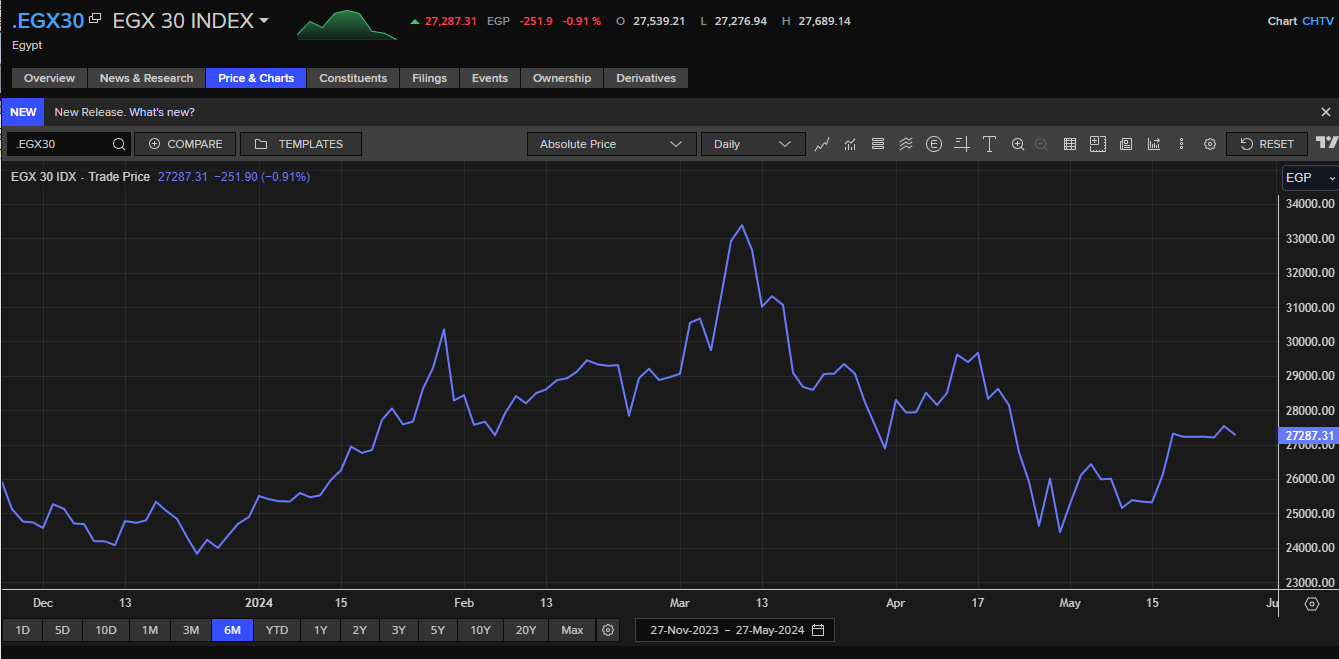1339x659 pixels.
Task: Open the News & Research tab
Action: pos(146,78)
